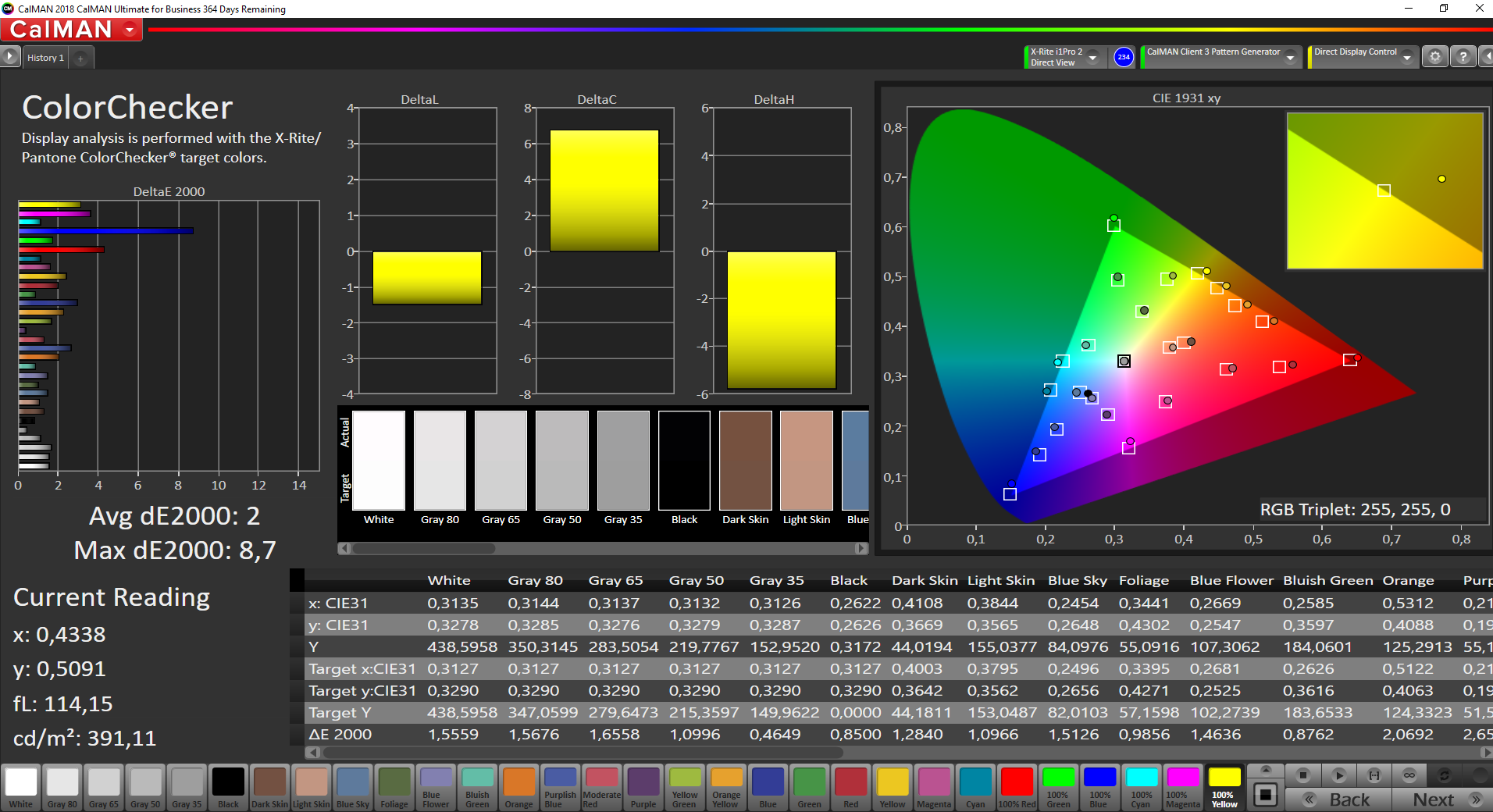Screen dimensions: 1493x812
Task: Select the Black patch in bottom bar
Action: pos(228,787)
